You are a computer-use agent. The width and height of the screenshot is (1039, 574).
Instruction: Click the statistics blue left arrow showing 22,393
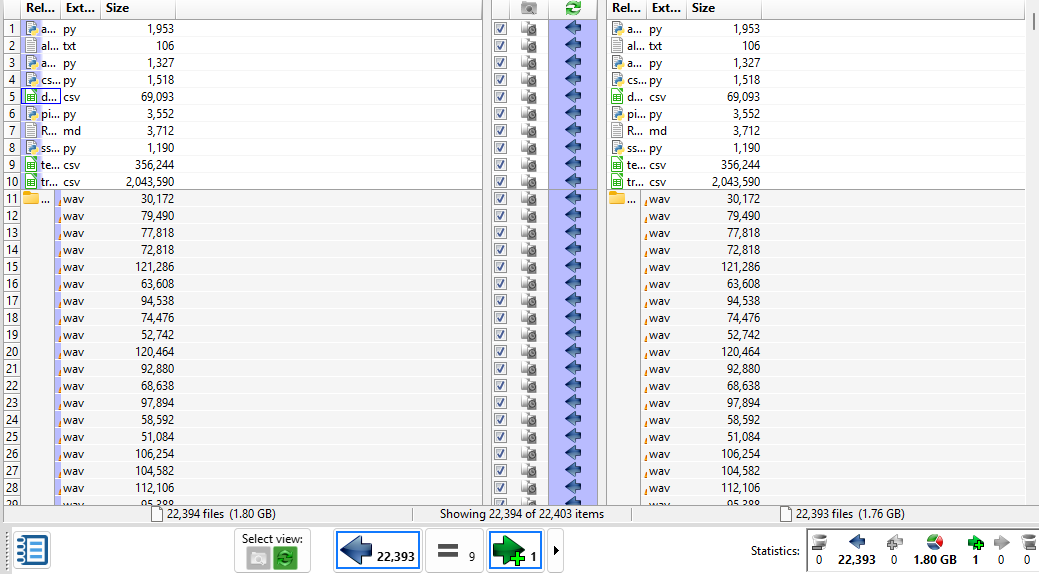857,542
